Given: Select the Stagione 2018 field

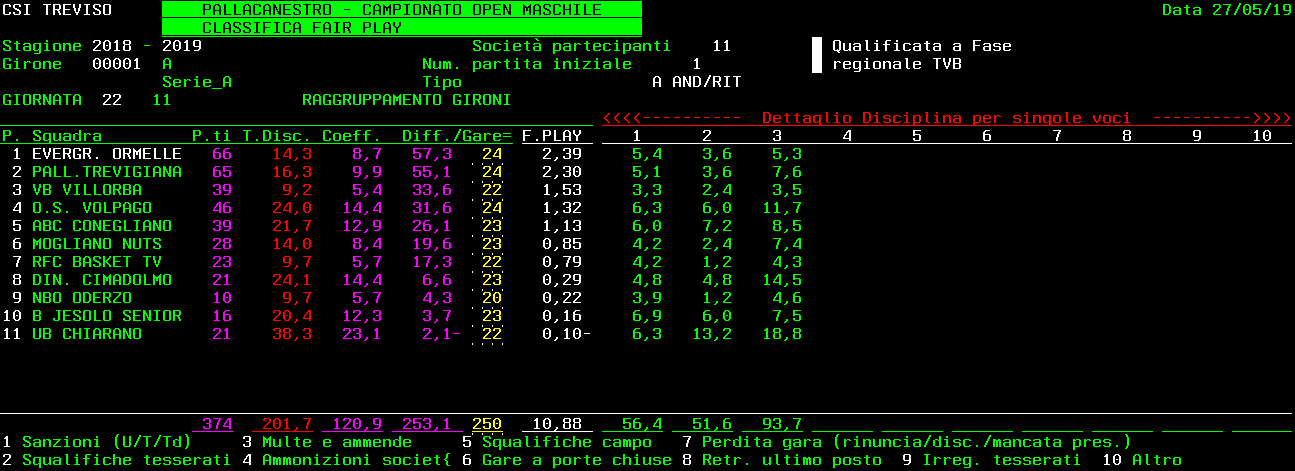Looking at the screenshot, I should coord(111,46).
